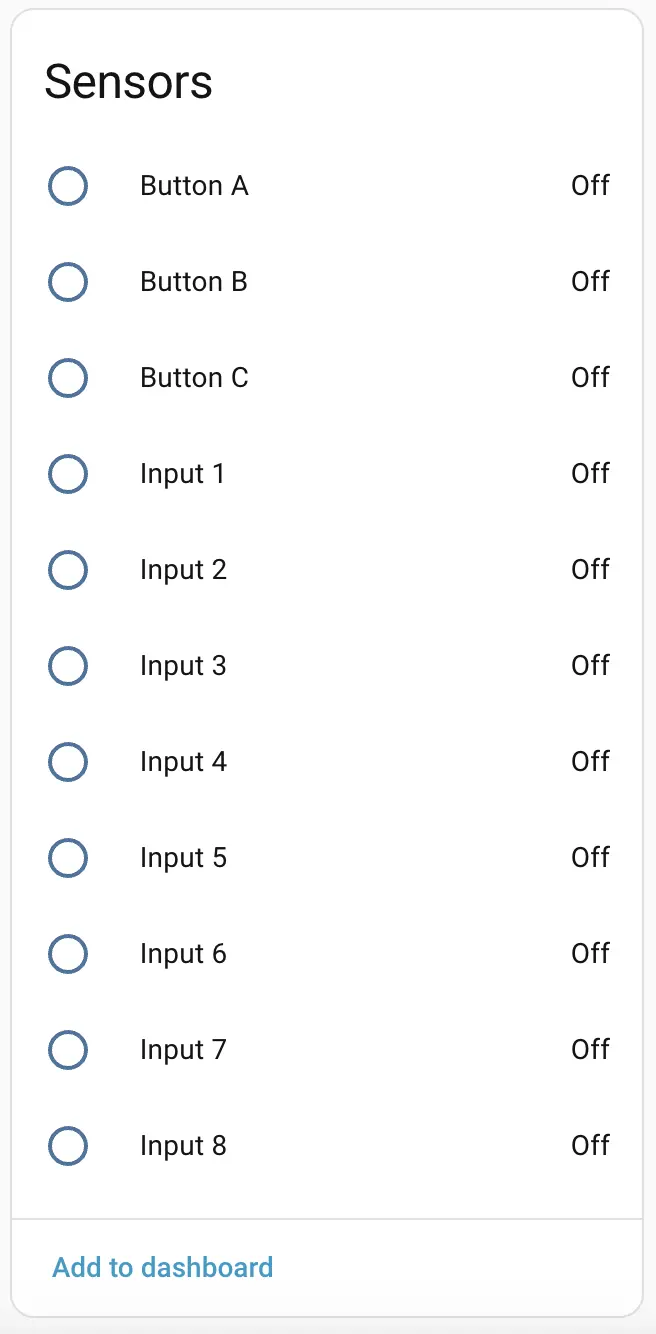This screenshot has width=656, height=1334.
Task: Click the circle icon beside Input 6
Action: click(68, 954)
